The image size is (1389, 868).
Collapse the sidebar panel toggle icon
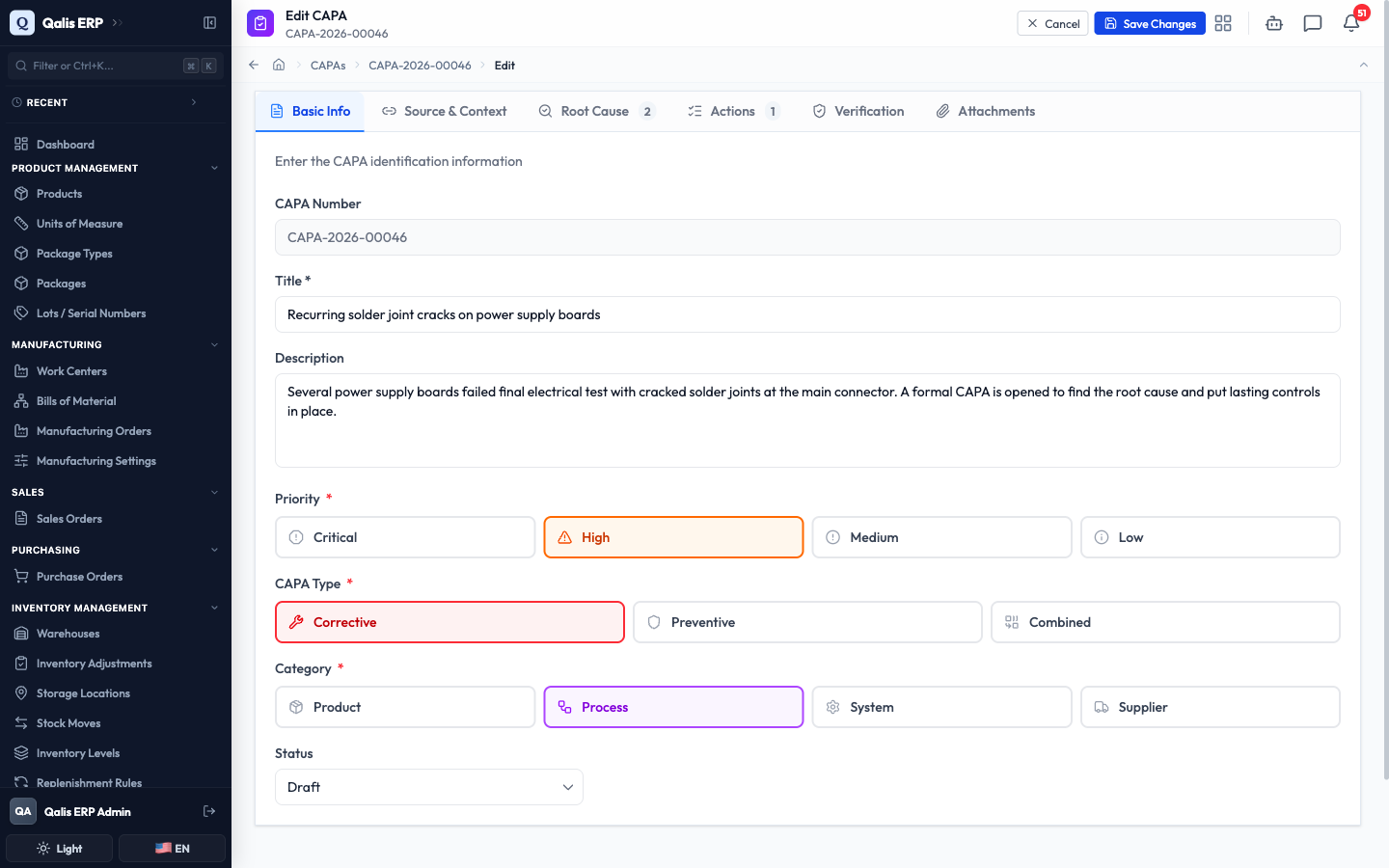(x=209, y=22)
